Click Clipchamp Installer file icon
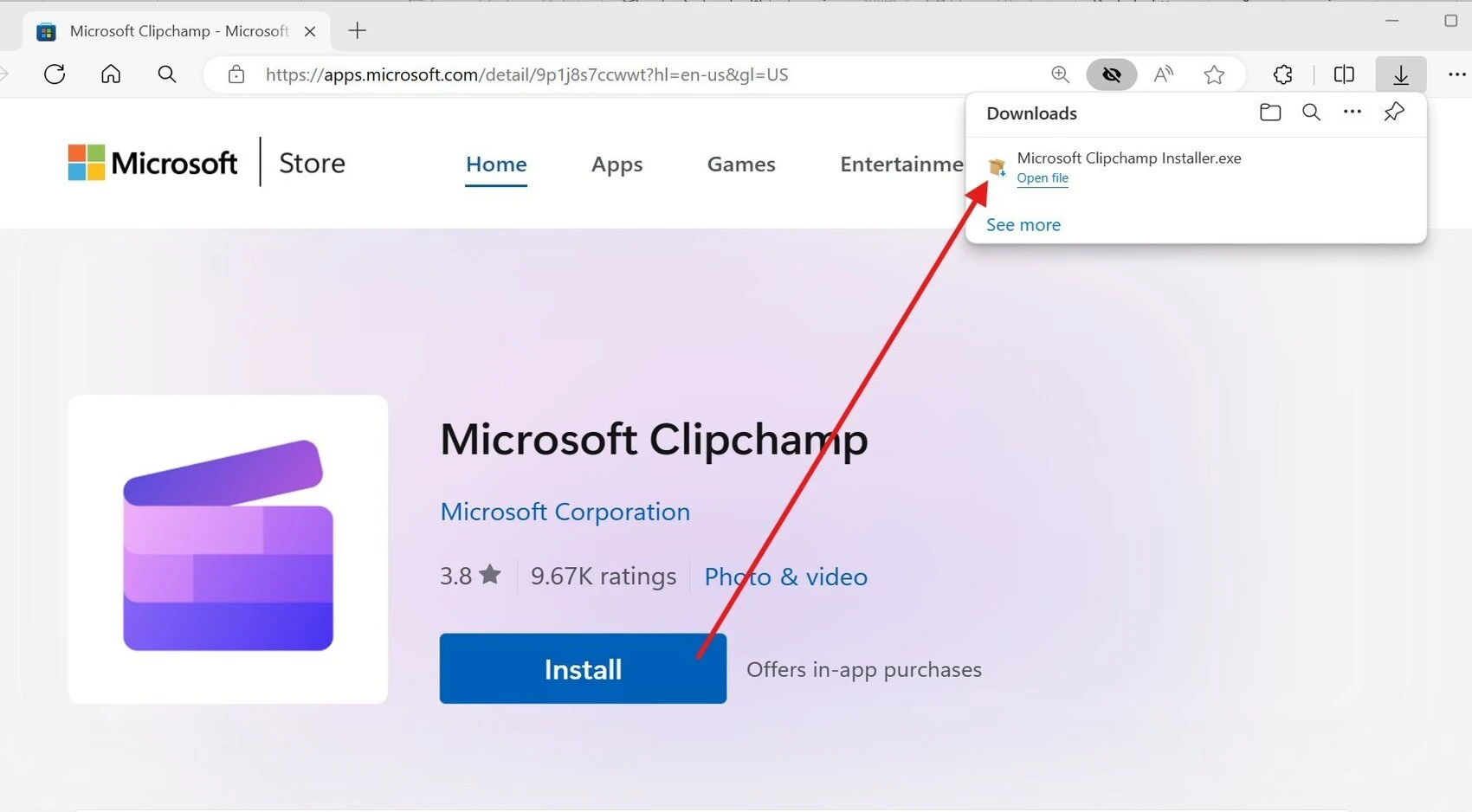 point(997,167)
